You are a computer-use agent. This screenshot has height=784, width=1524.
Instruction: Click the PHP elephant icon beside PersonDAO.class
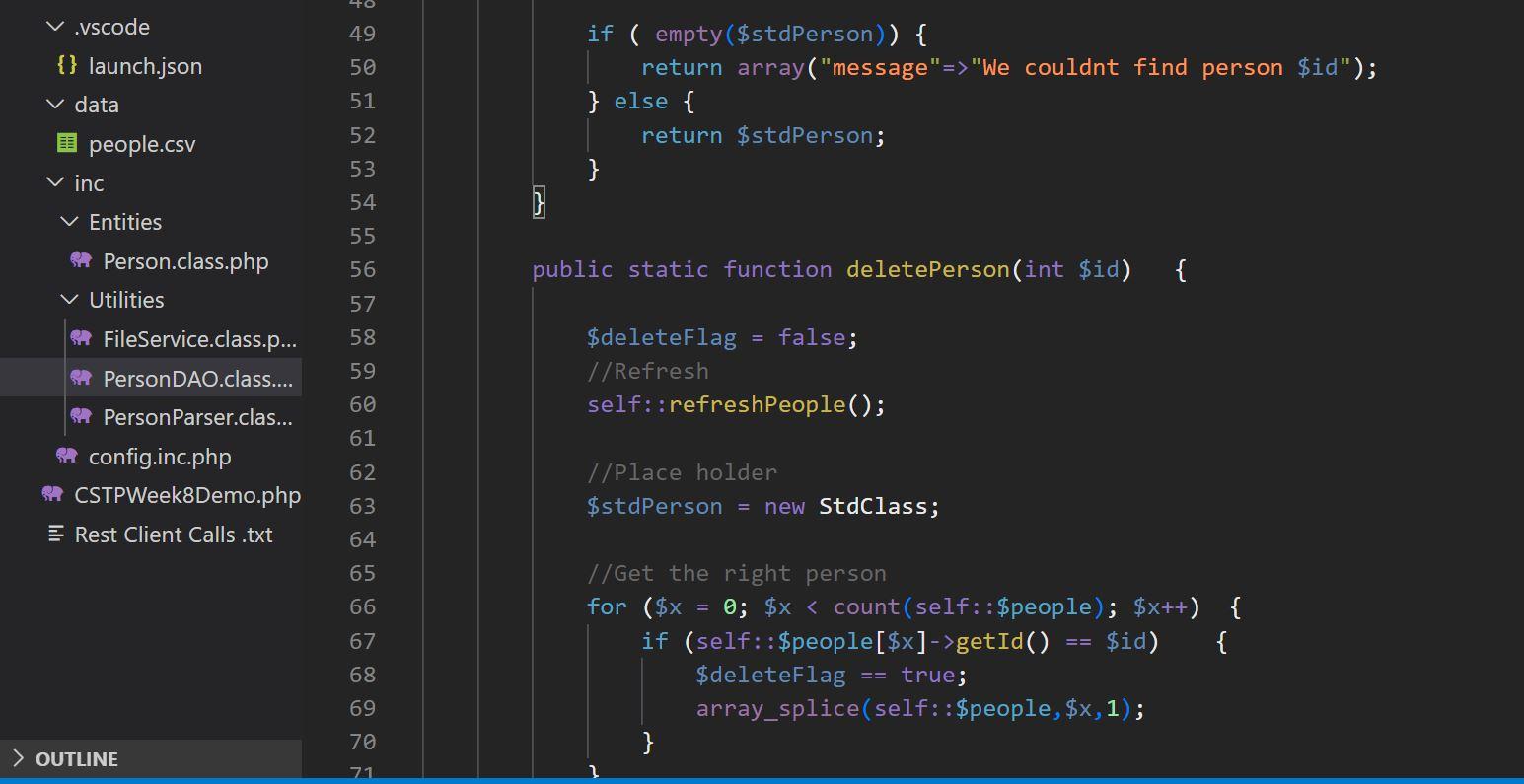[81, 378]
